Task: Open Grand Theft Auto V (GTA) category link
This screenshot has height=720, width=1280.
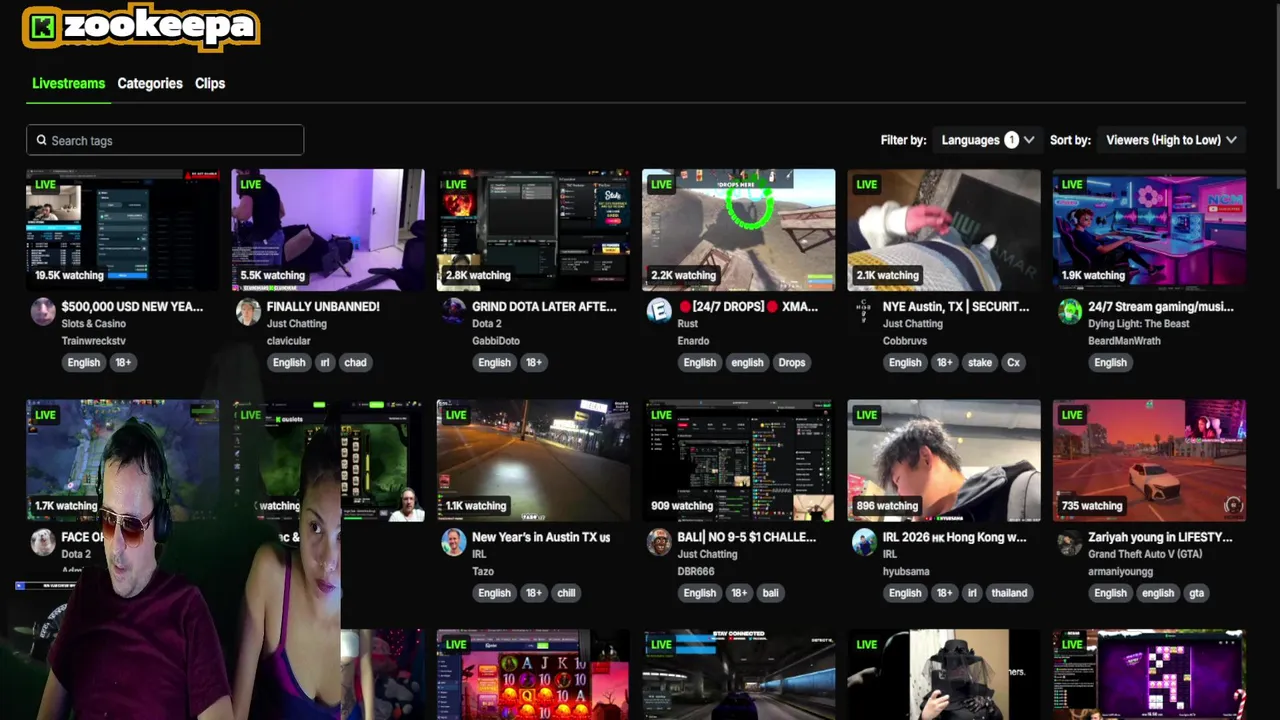Action: pyautogui.click(x=1145, y=554)
